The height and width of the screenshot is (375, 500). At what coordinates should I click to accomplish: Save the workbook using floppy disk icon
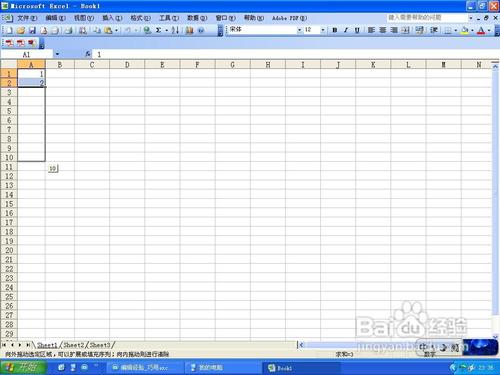[x=32, y=30]
